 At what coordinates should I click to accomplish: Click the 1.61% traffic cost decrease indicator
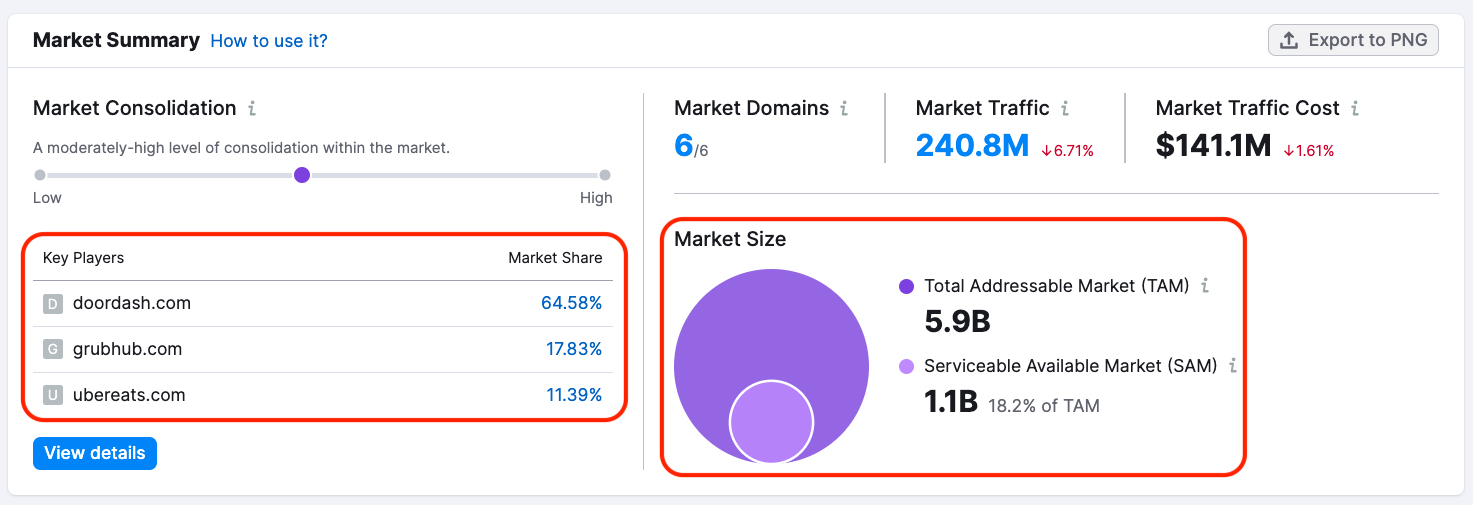pyautogui.click(x=1309, y=151)
